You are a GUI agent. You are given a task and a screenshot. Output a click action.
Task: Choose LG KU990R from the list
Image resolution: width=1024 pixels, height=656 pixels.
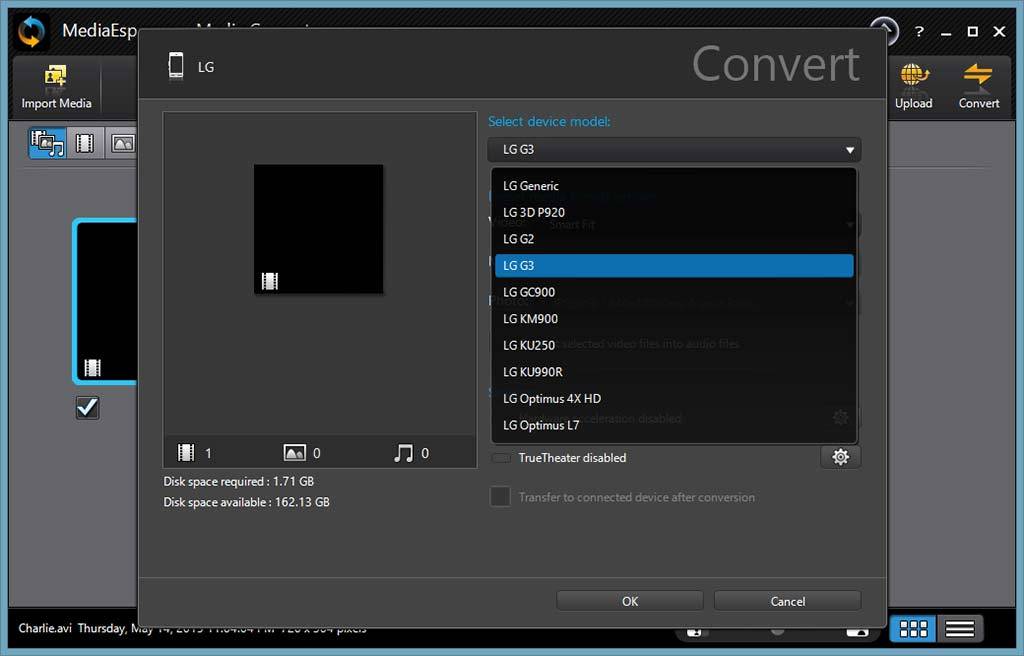coord(674,372)
